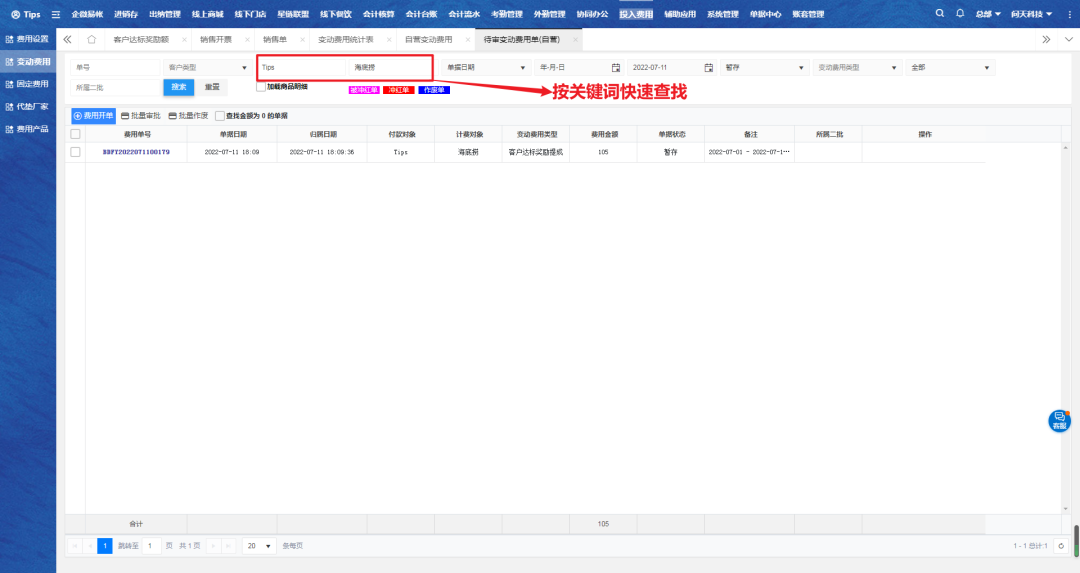Click the hamburger menu icon beside Tips
1080x573 pixels.
coord(55,14)
